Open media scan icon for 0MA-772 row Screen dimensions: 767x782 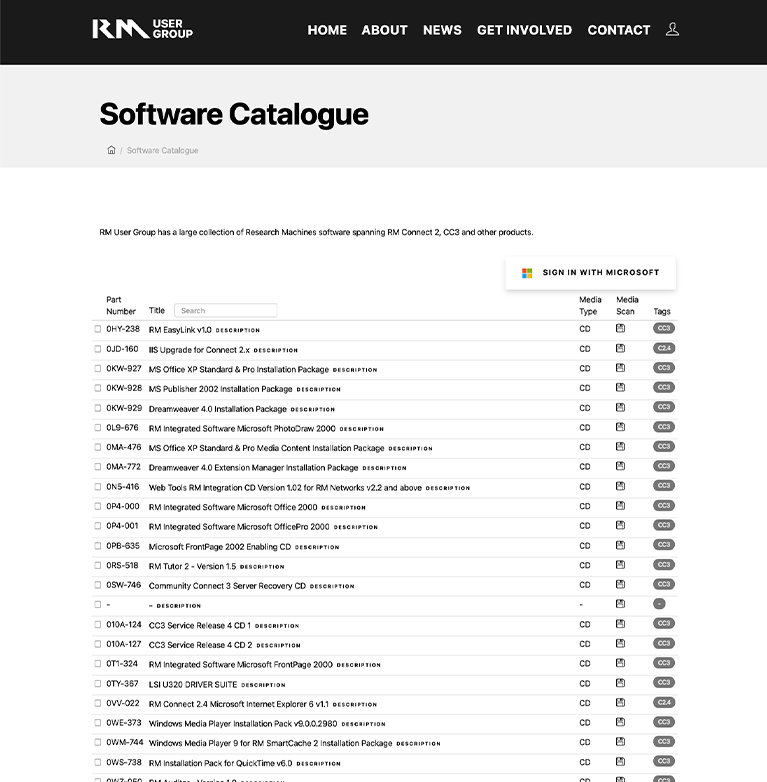click(x=620, y=466)
